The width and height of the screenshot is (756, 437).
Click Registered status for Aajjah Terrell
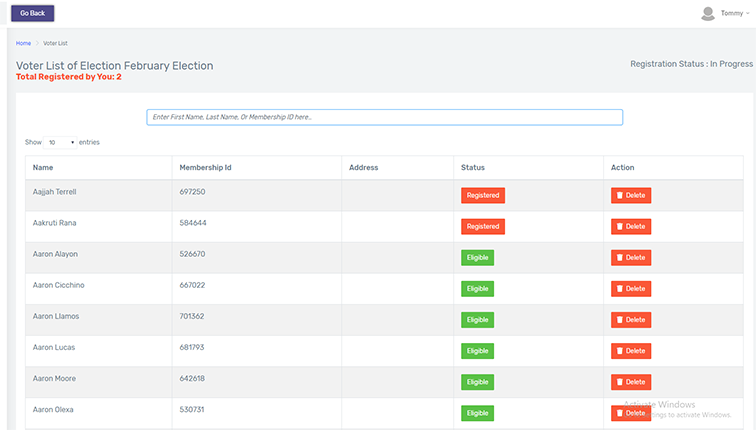(483, 195)
